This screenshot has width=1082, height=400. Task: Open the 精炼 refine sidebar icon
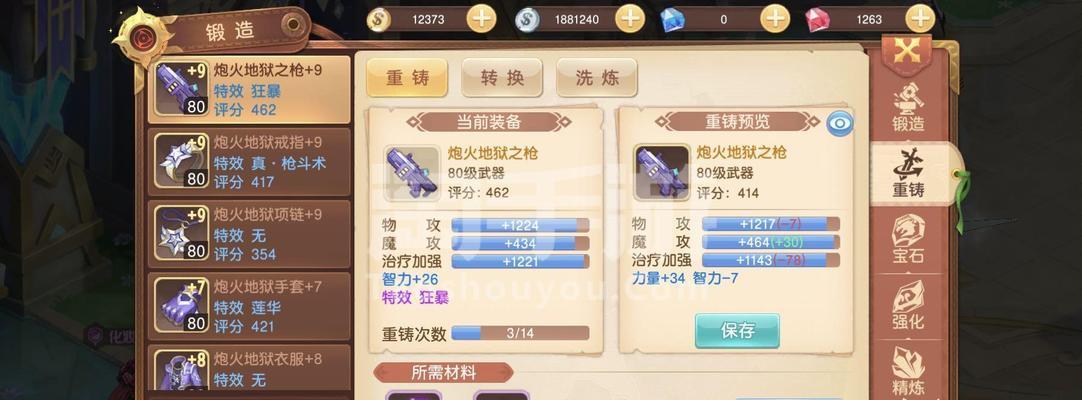(x=908, y=370)
